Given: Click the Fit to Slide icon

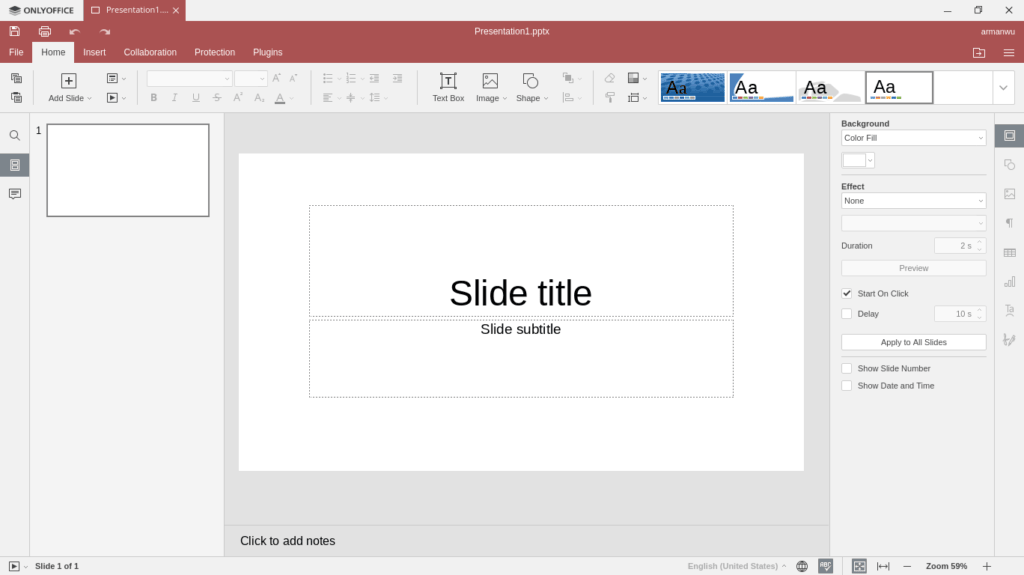Looking at the screenshot, I should [x=859, y=566].
